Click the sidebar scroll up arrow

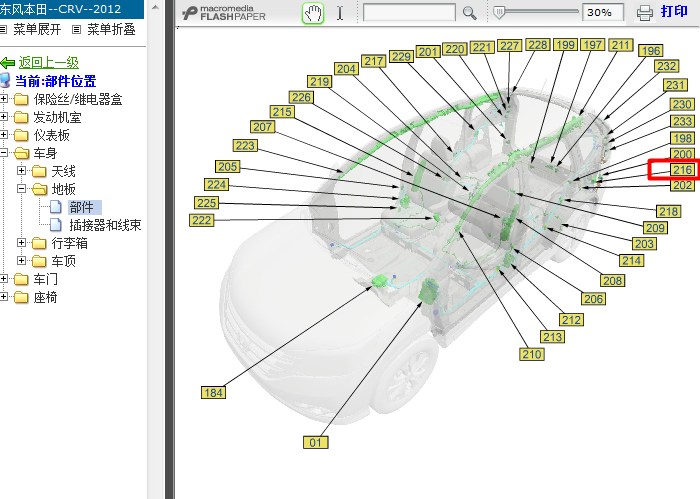[155, 8]
